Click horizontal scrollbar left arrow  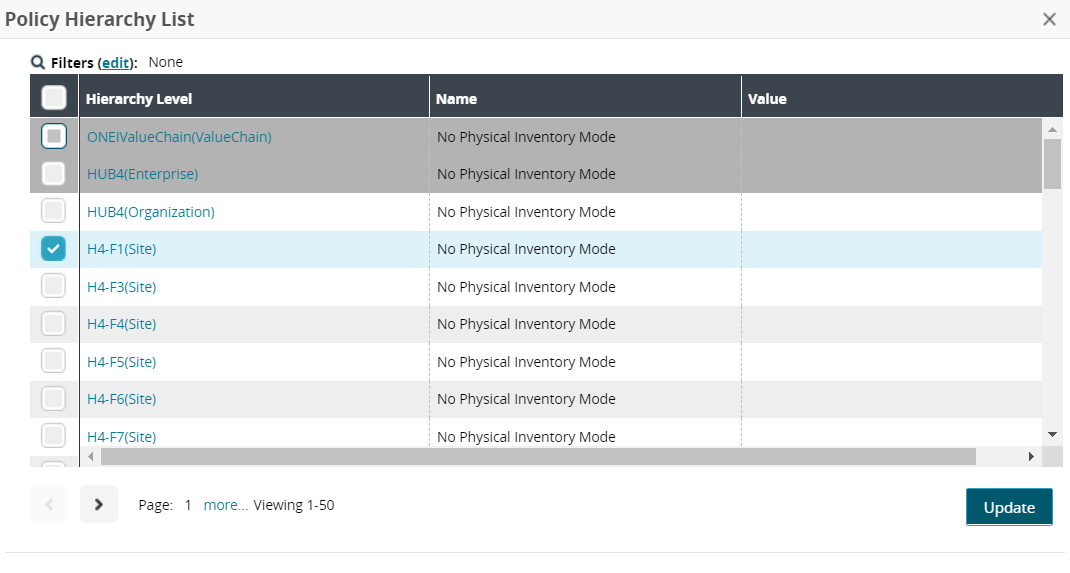coord(90,456)
